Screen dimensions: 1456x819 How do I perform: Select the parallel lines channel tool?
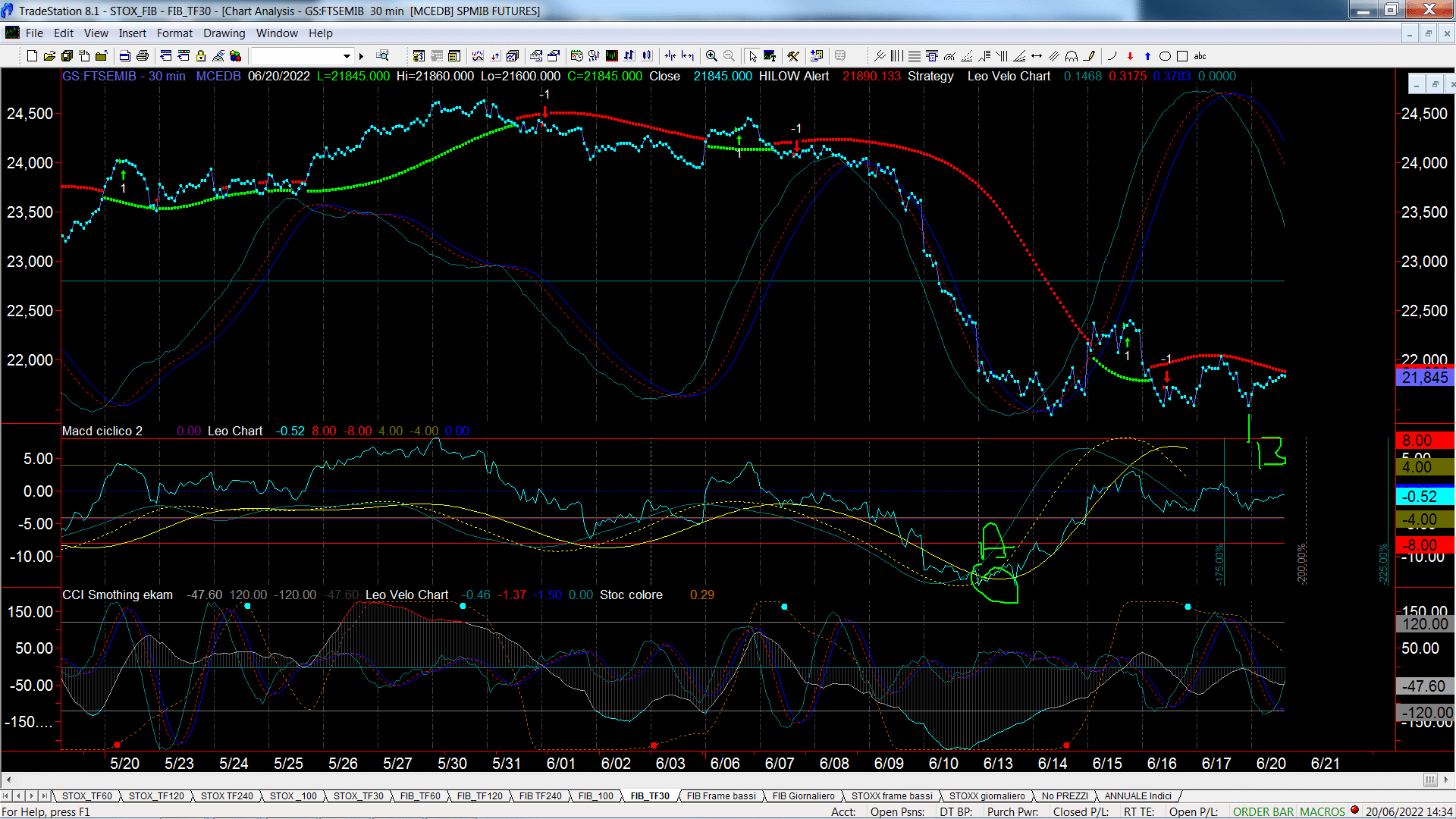1054,56
